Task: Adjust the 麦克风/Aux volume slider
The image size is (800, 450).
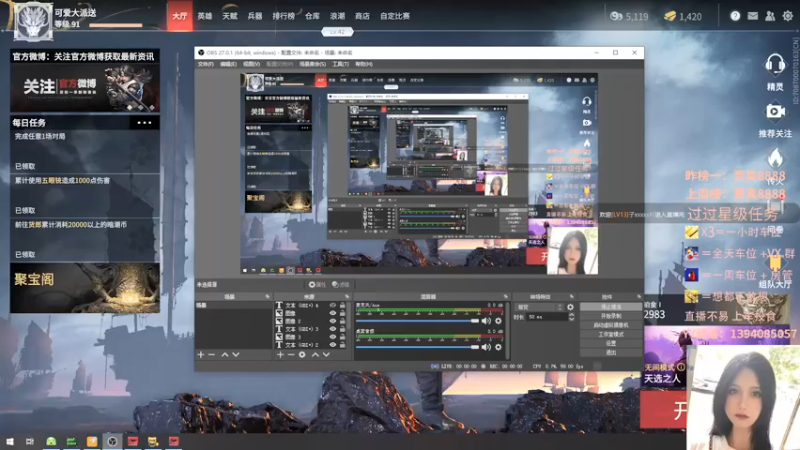Action: [x=417, y=321]
